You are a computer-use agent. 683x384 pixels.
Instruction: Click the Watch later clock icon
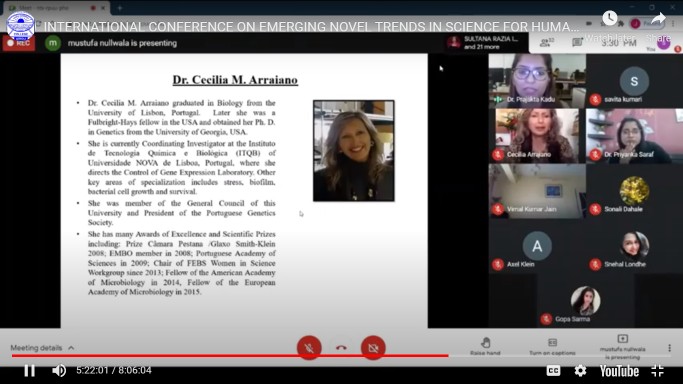click(610, 18)
